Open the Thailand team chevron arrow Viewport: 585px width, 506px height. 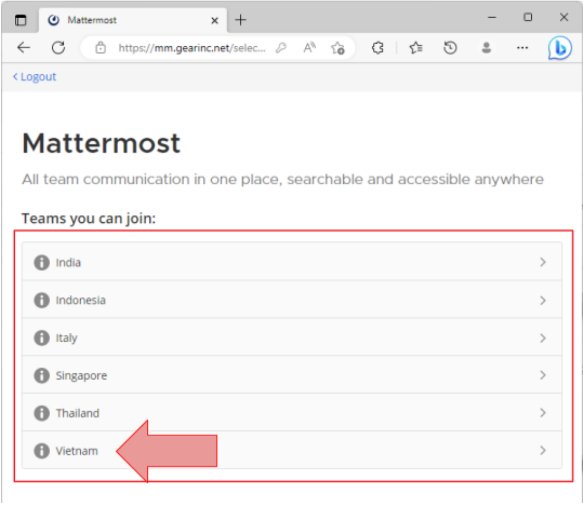543,413
